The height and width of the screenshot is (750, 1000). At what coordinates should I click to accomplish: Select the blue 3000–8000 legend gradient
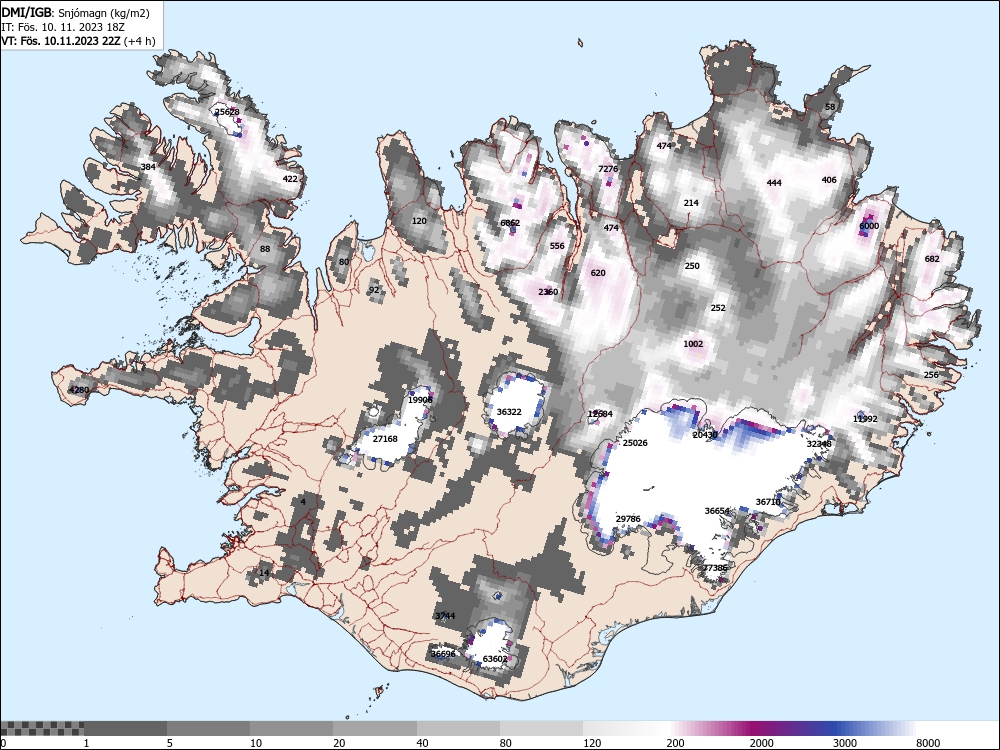[875, 728]
